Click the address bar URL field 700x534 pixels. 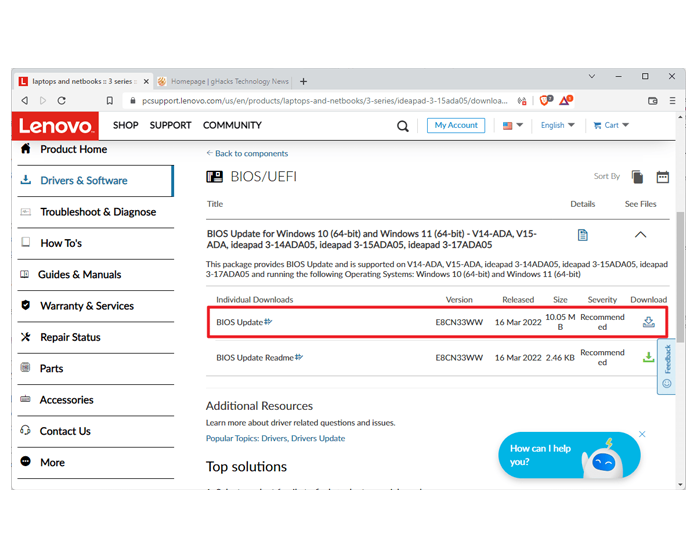tap(325, 101)
